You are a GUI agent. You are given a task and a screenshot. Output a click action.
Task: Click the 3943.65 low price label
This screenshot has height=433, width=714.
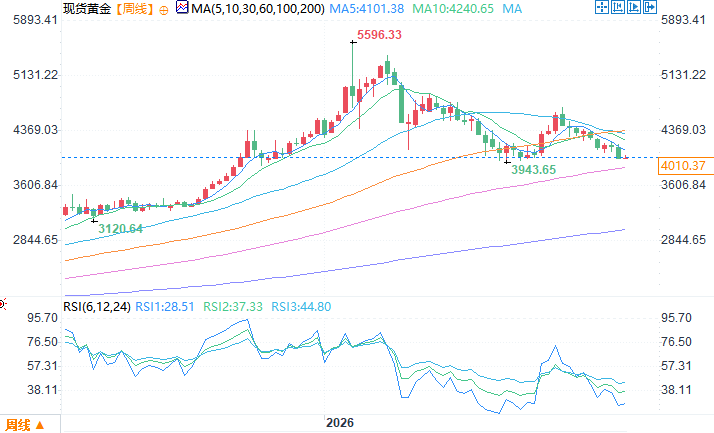534,170
